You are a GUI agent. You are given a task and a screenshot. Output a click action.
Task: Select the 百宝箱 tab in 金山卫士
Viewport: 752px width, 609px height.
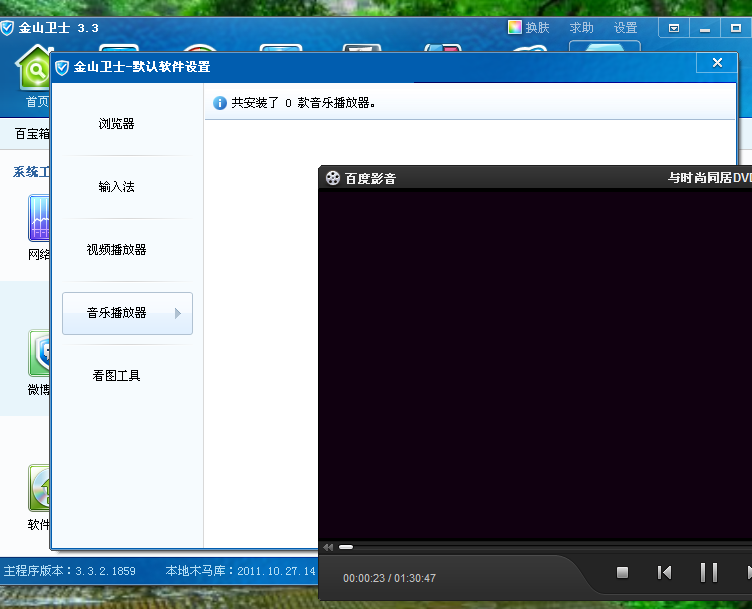click(x=32, y=133)
